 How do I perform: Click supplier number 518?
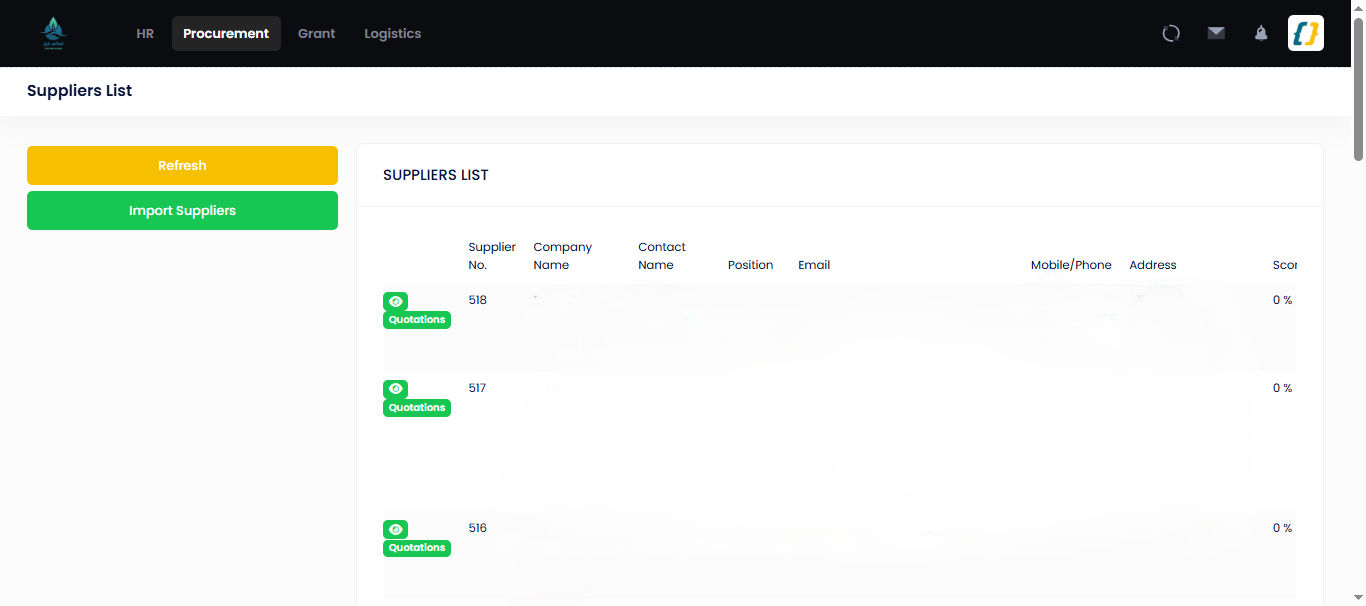[477, 300]
